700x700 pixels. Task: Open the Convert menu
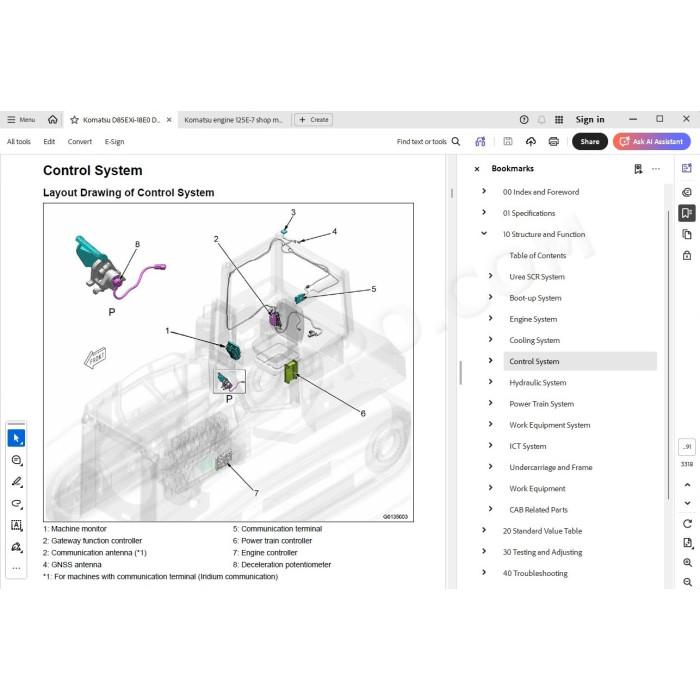tap(79, 142)
